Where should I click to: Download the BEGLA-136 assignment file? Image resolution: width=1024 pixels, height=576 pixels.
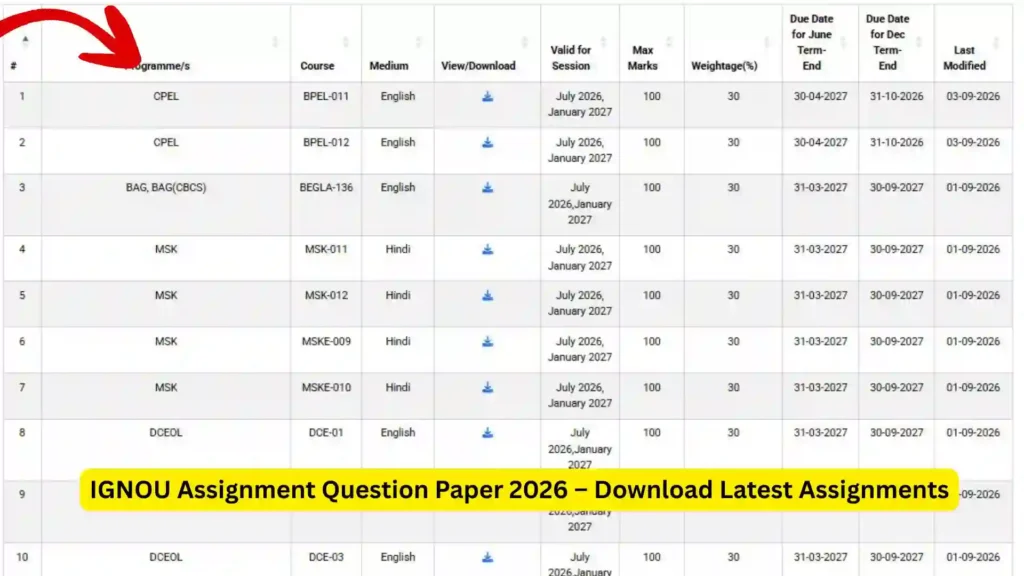pos(487,187)
